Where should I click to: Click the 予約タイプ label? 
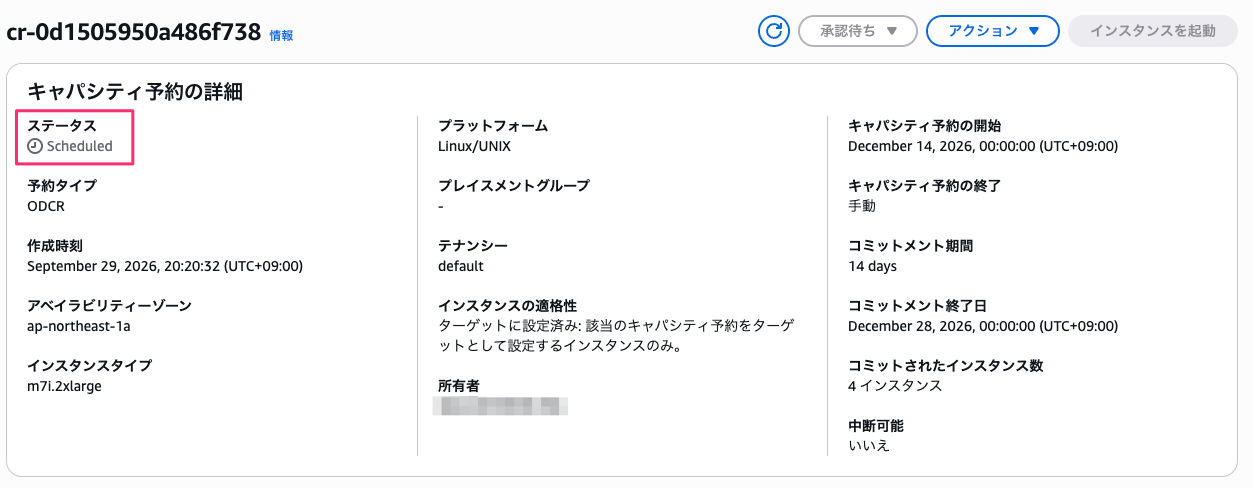(62, 186)
